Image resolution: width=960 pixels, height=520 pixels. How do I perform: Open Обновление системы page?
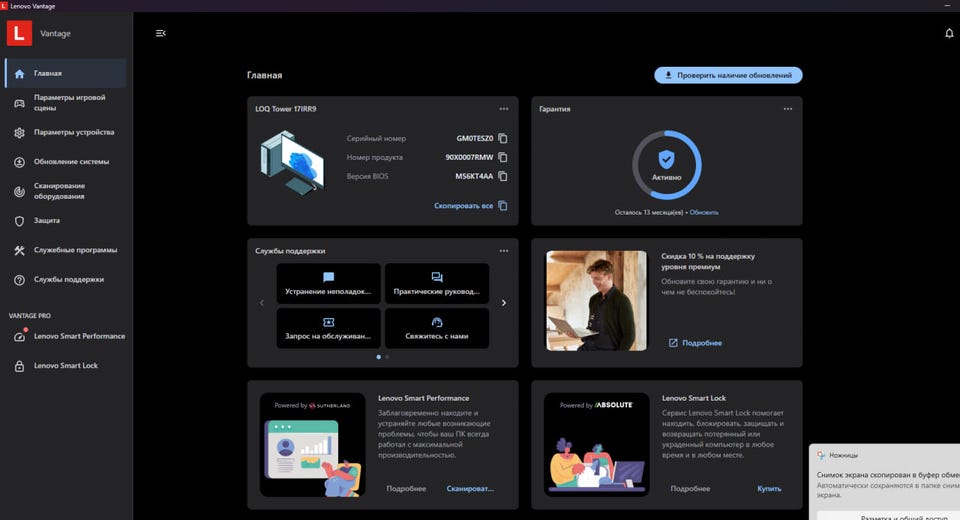coord(66,162)
